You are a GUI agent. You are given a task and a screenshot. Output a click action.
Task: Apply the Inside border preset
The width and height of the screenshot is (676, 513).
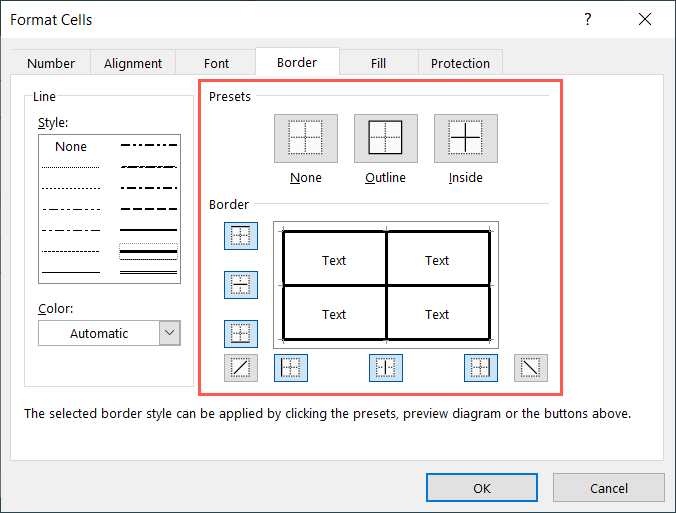tap(465, 139)
